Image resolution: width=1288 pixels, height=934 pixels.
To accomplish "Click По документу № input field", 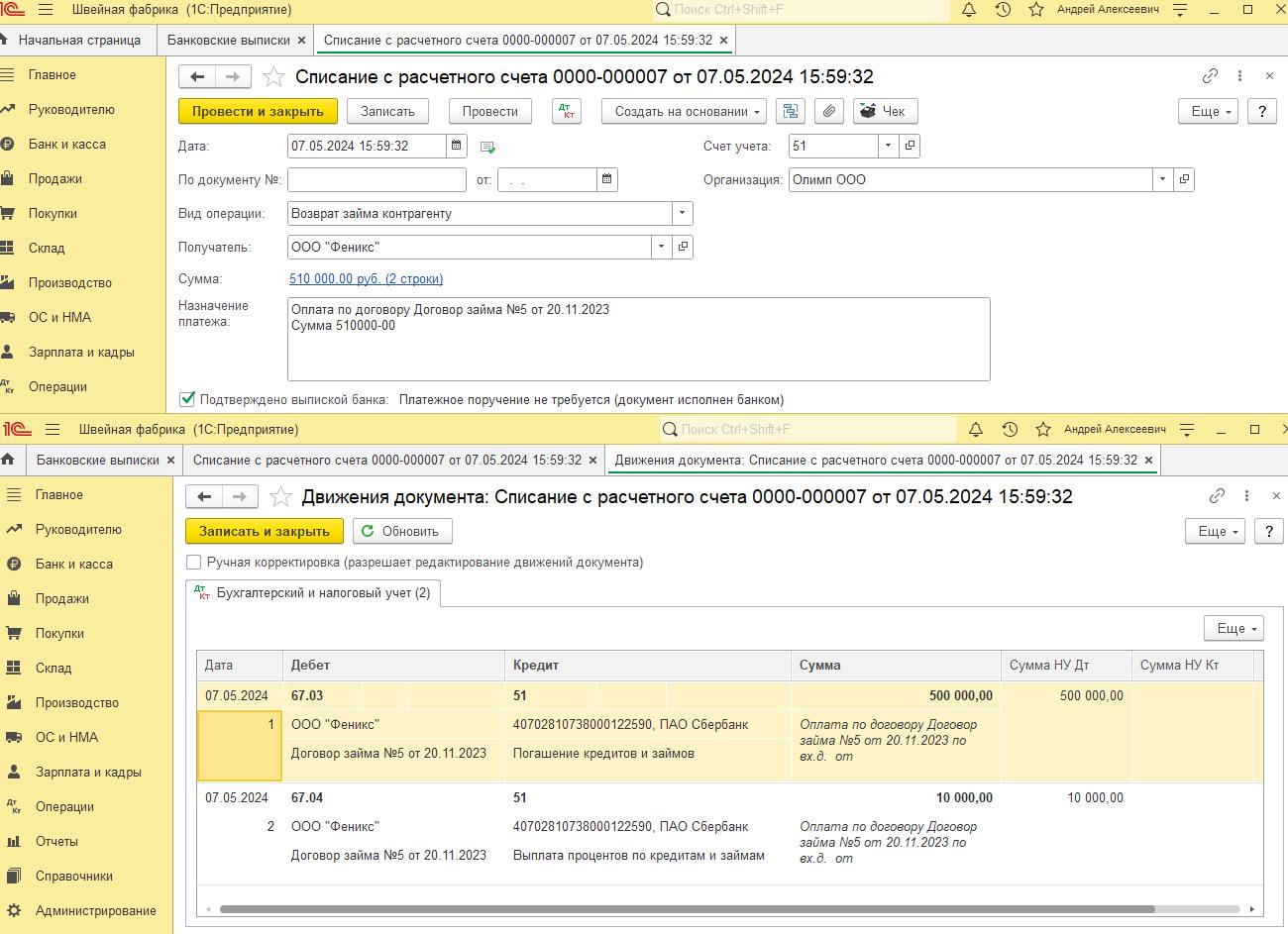I will pos(376,179).
